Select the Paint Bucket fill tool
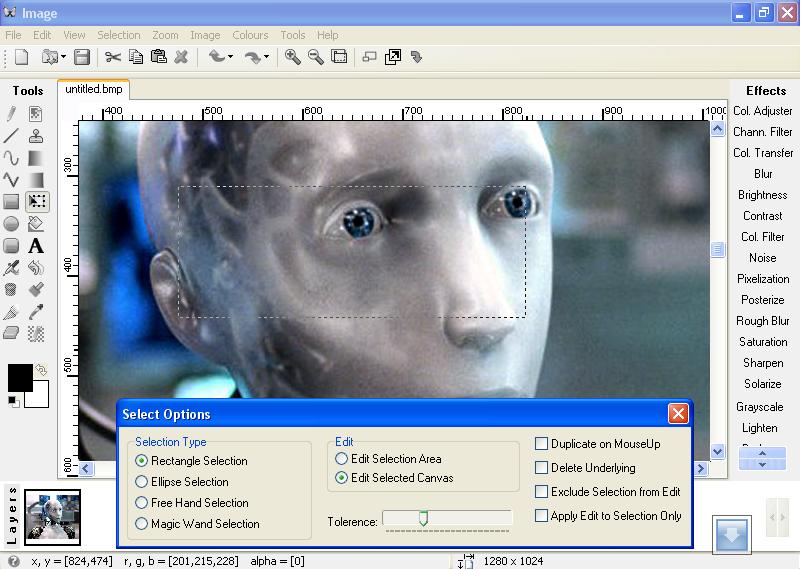This screenshot has width=802, height=569. [x=36, y=224]
